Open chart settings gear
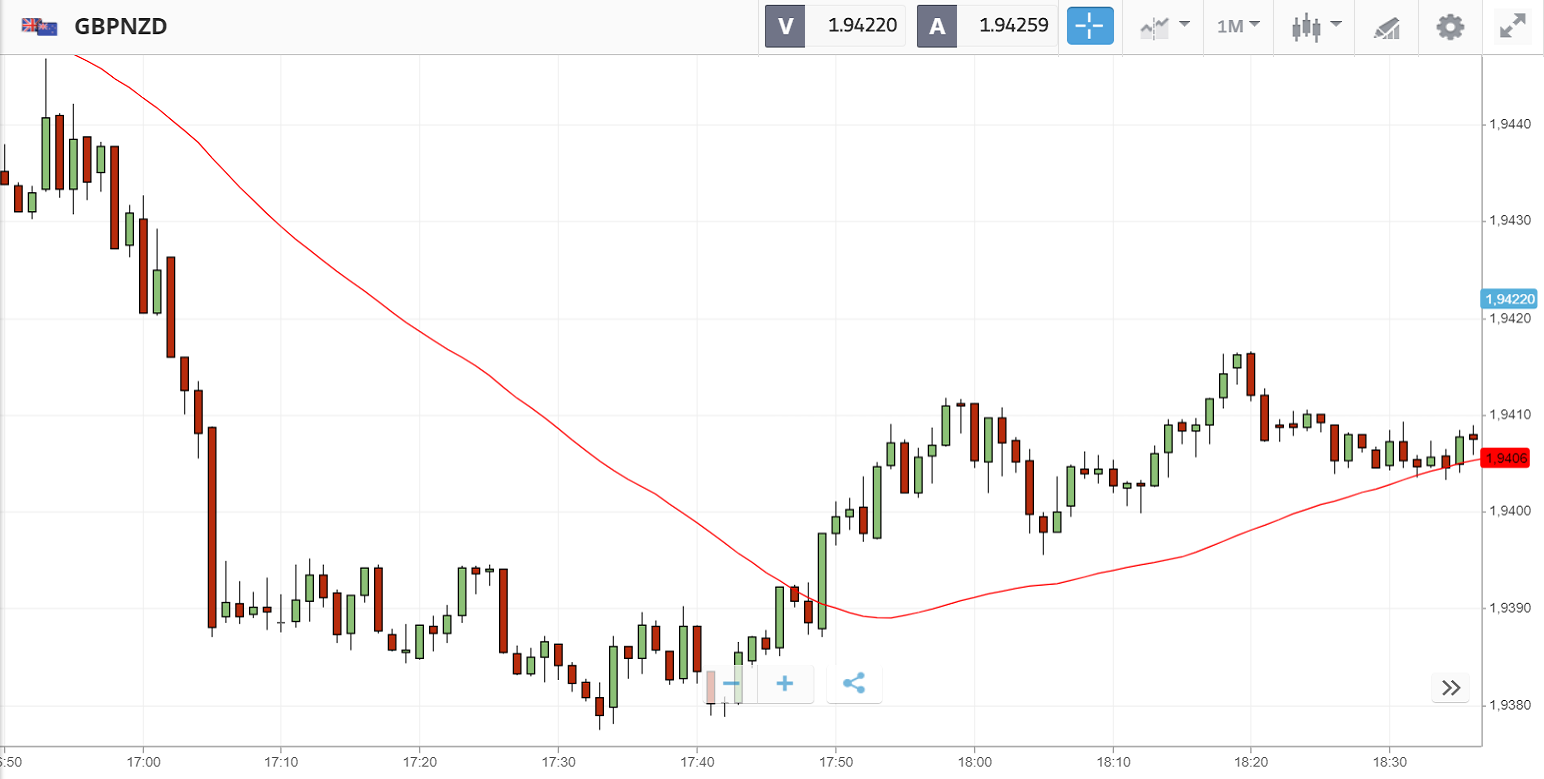1544x779 pixels. pos(1450,26)
